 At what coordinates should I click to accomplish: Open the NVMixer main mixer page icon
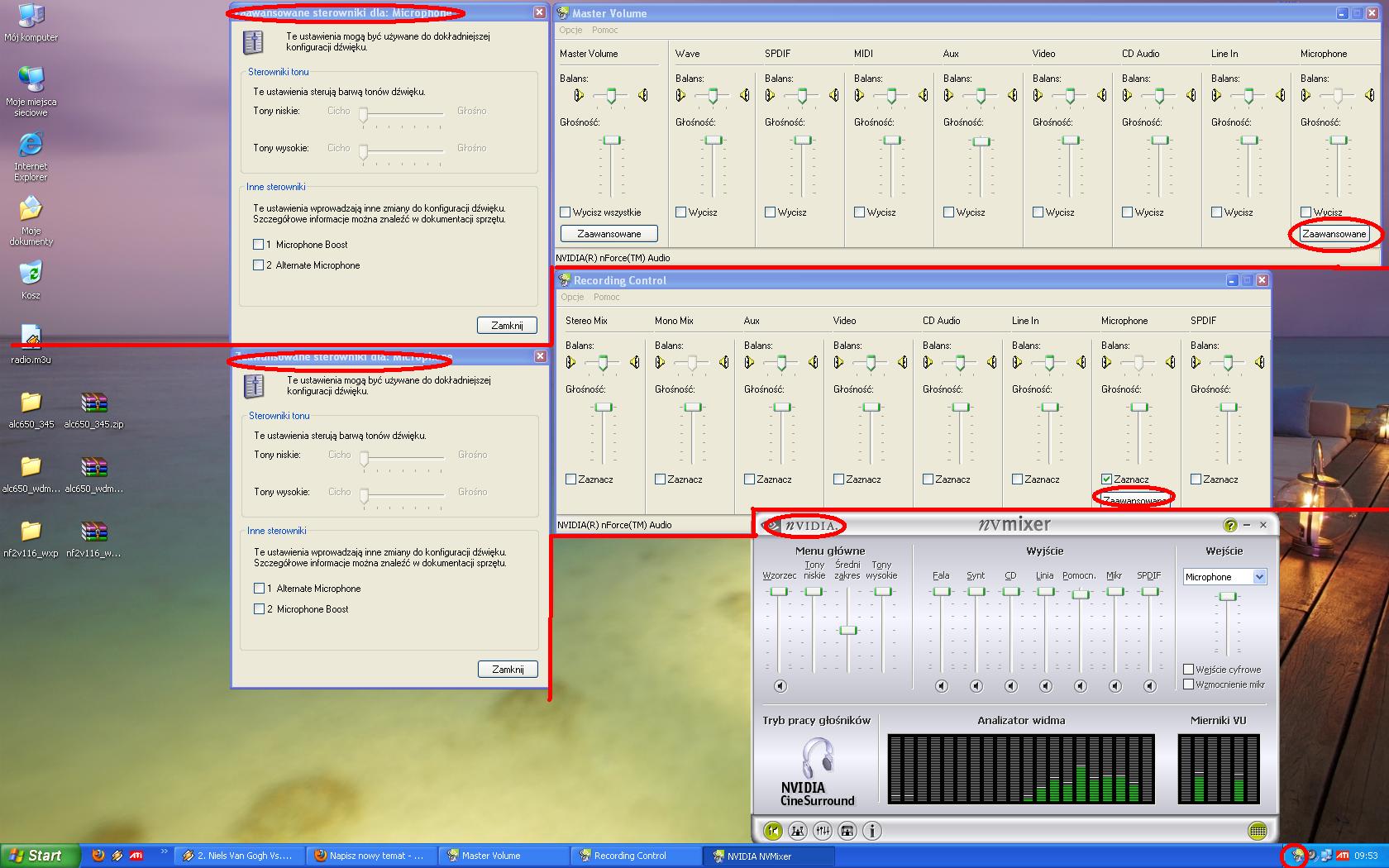(x=773, y=831)
